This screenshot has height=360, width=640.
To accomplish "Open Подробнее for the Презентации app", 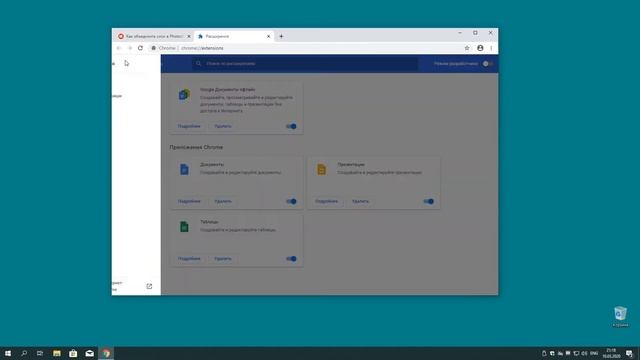I will [327, 202].
